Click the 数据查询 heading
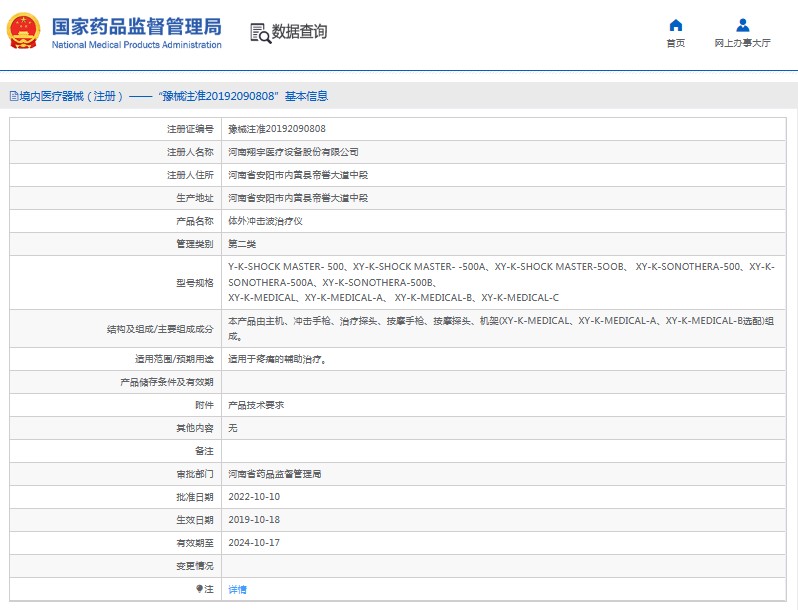This screenshot has height=610, width=798. pos(299,32)
